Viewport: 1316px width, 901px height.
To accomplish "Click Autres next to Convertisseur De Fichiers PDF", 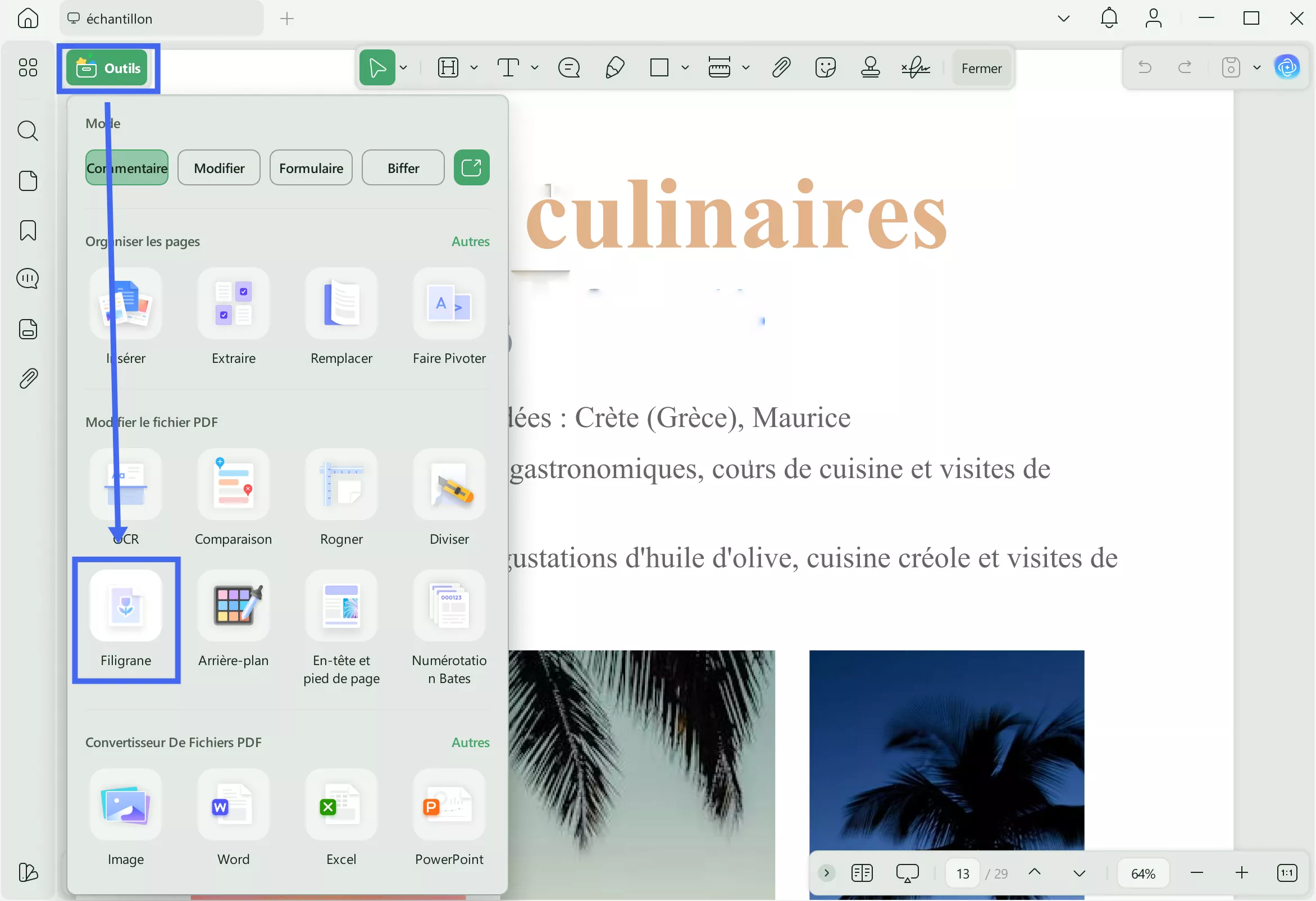I will tap(470, 743).
